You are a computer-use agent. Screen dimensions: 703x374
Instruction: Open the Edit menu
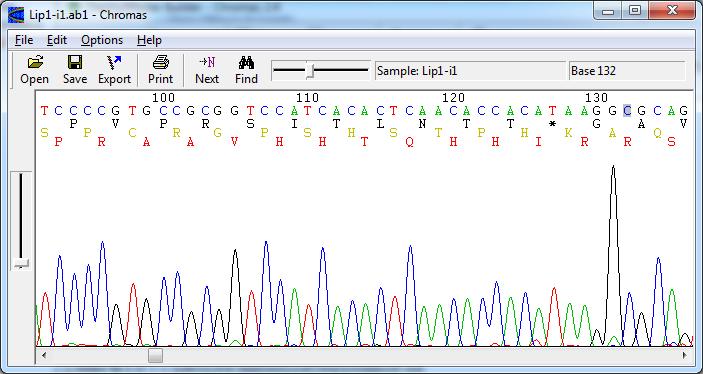coord(57,40)
